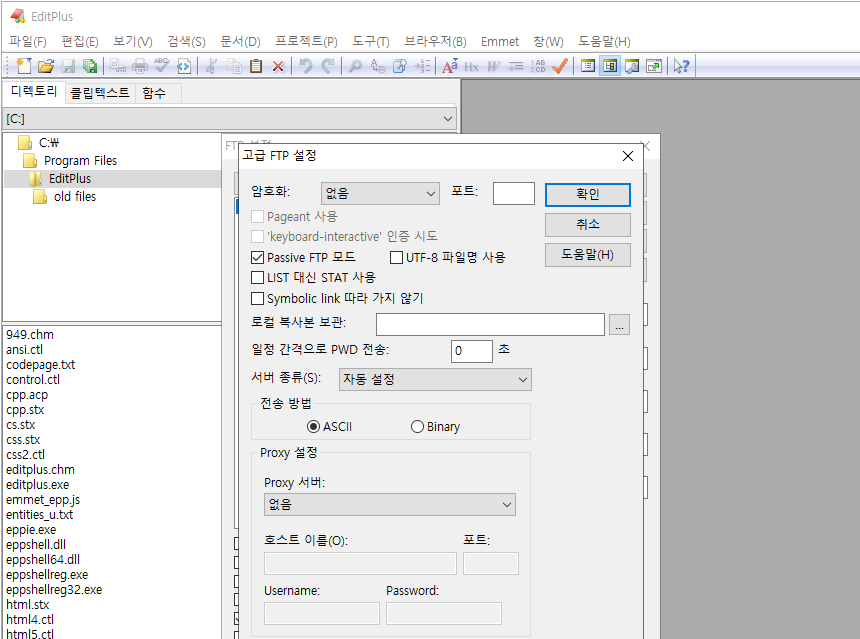The width and height of the screenshot is (860, 639).
Task: Click the 도움말(H) button in dialog
Action: [x=587, y=255]
